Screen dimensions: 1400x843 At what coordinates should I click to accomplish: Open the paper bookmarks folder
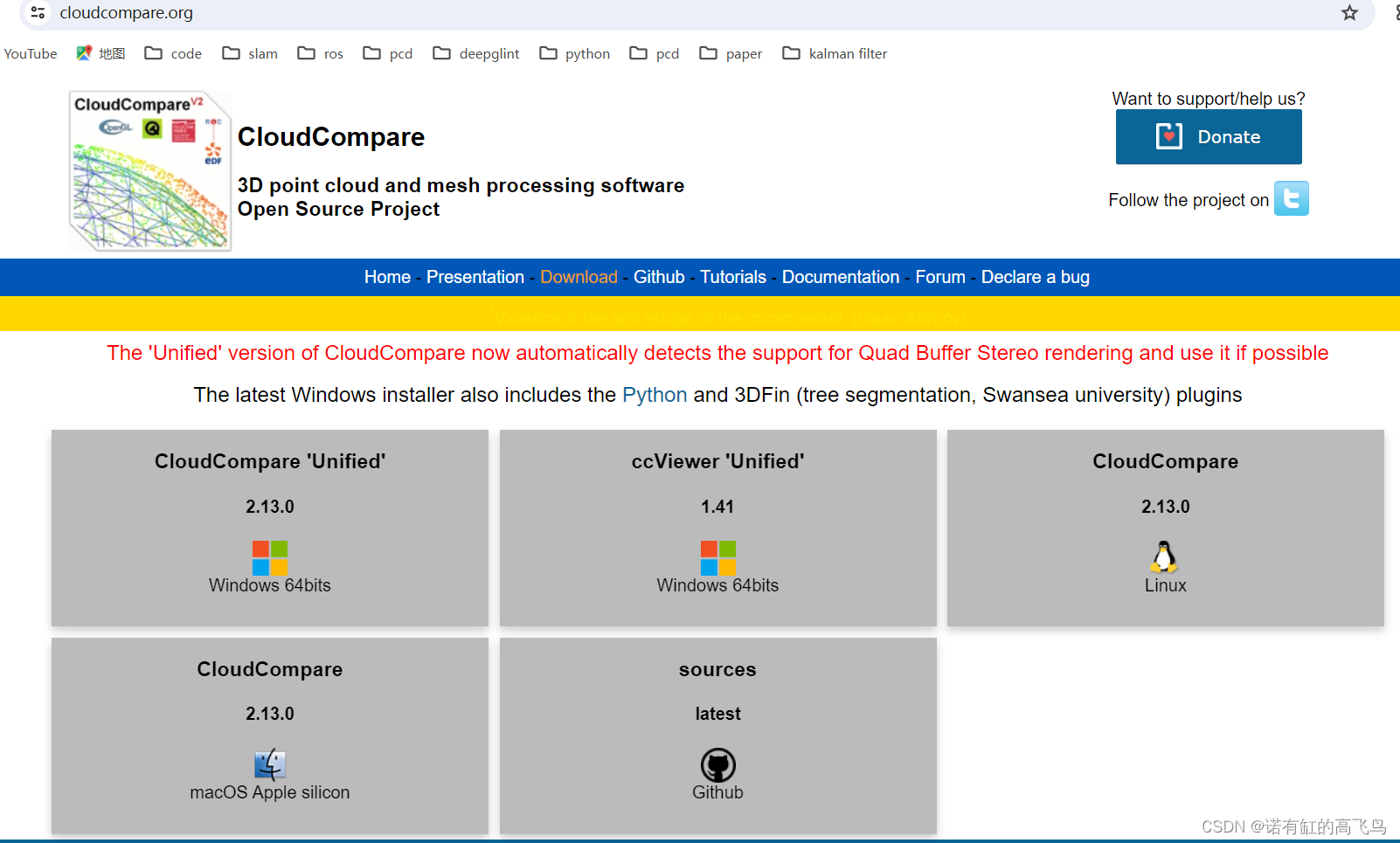coord(731,53)
